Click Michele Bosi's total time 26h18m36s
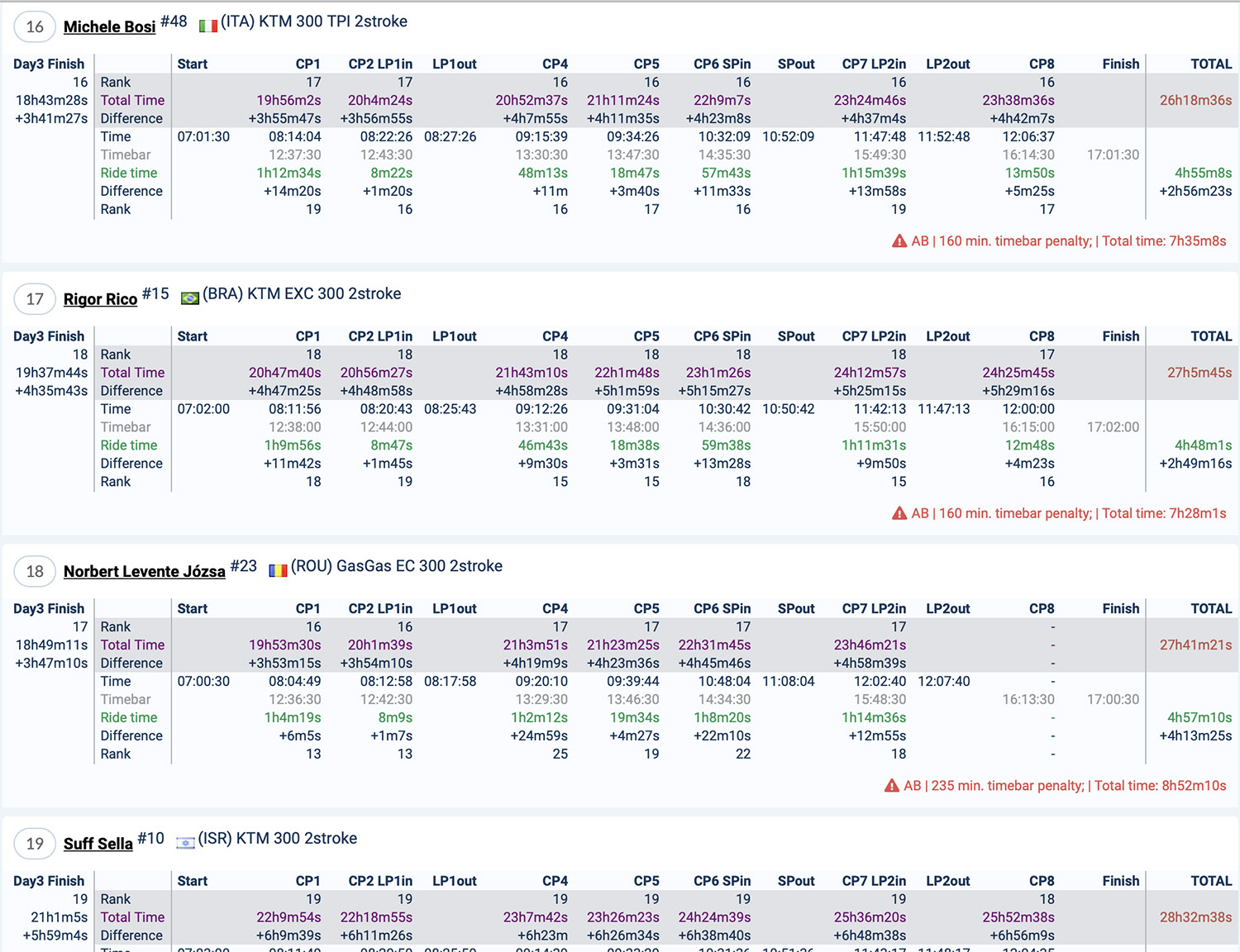 [x=1195, y=100]
